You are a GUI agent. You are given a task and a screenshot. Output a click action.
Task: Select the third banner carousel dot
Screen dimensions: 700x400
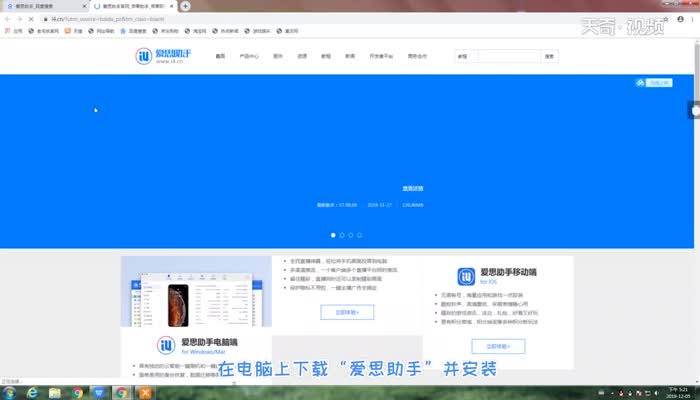351,235
